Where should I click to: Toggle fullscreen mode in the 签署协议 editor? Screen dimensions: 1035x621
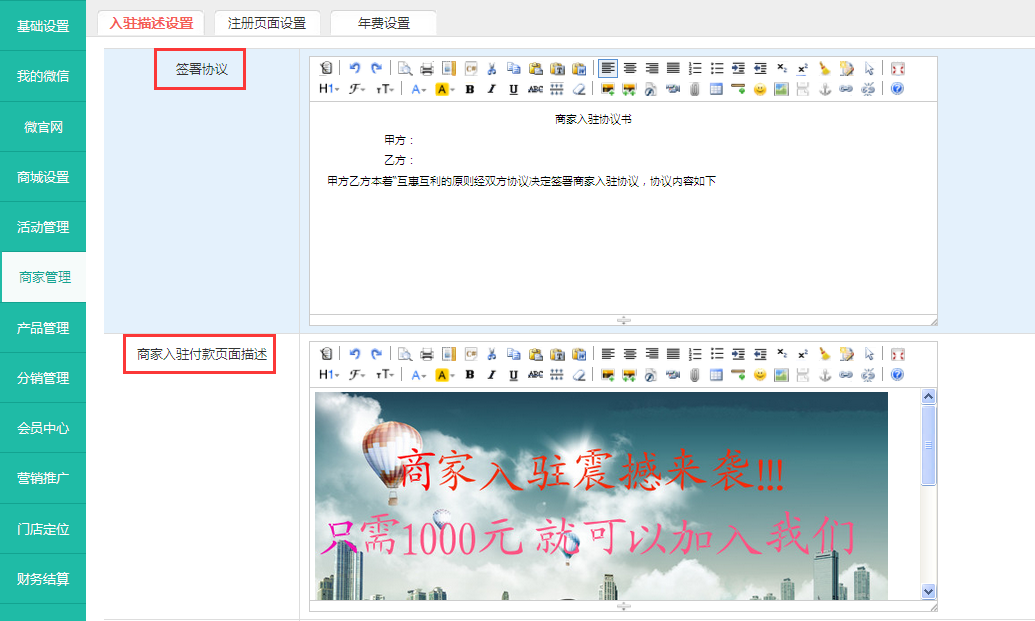coord(897,69)
